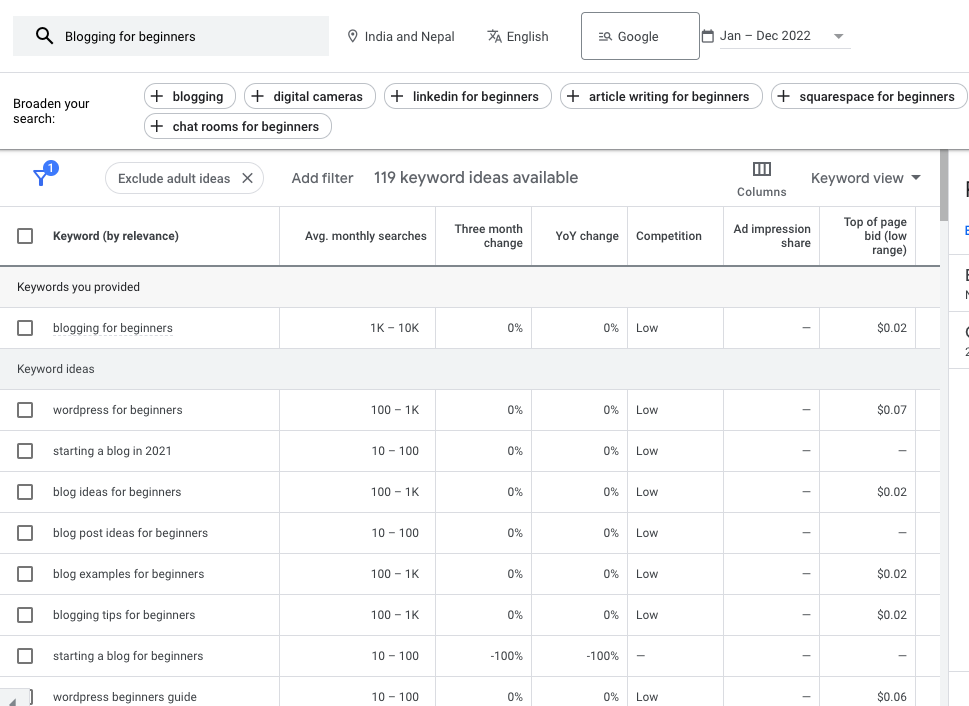Click the 'Keyword ideas' section header
This screenshot has height=706, width=969.
tap(56, 369)
